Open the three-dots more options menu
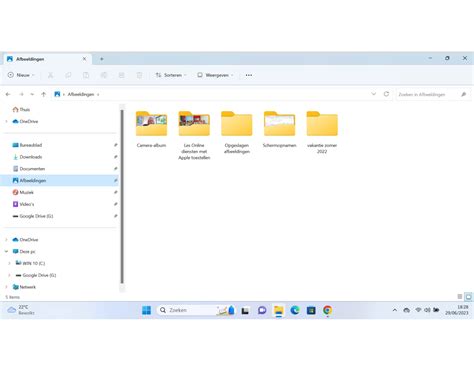The image size is (474, 372). pos(249,75)
